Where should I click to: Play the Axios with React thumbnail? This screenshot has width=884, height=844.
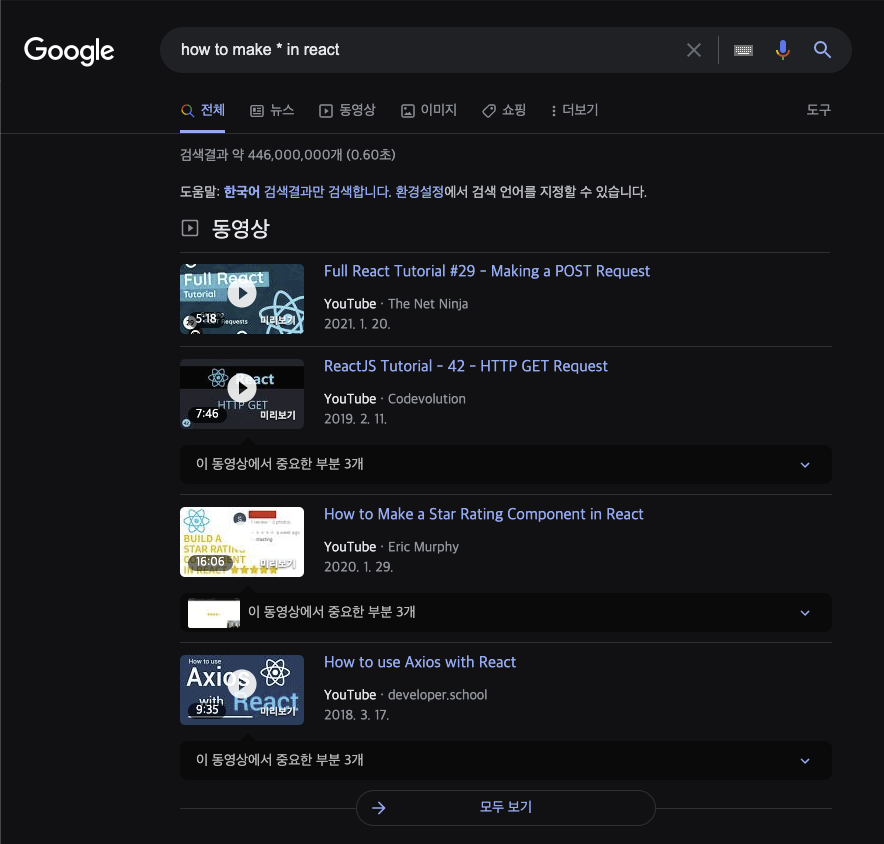point(242,690)
